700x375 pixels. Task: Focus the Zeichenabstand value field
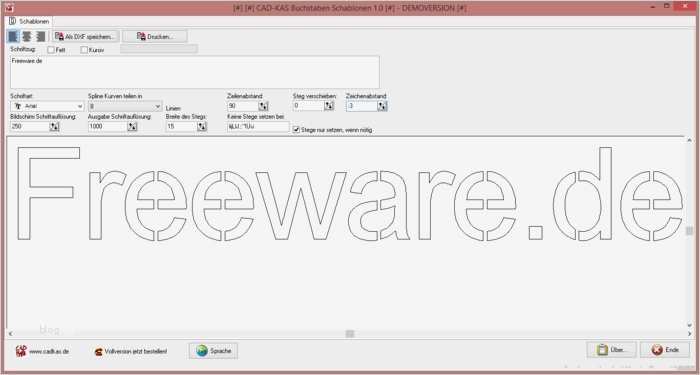click(362, 106)
